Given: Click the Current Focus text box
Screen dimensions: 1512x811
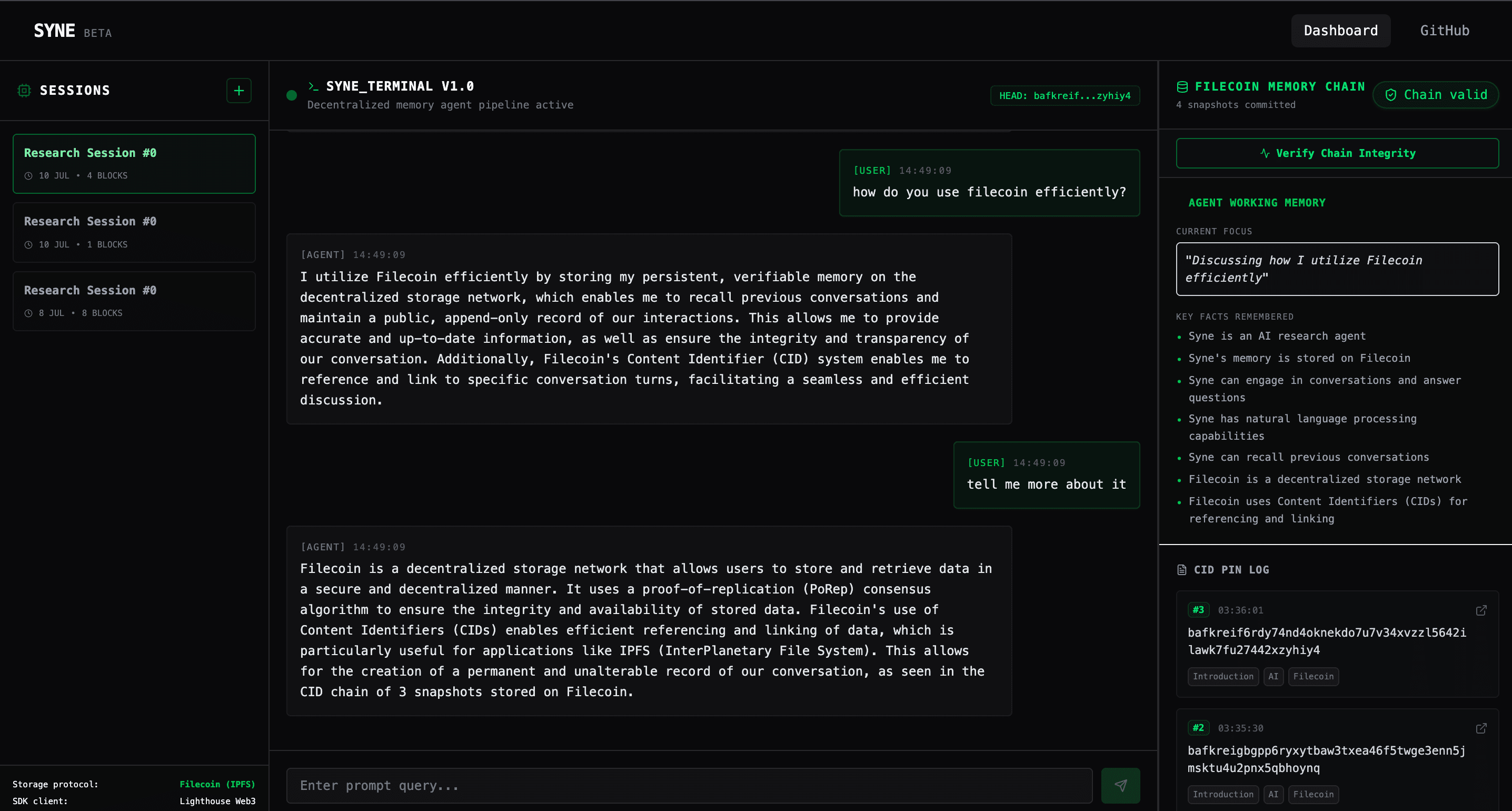Looking at the screenshot, I should (x=1337, y=269).
